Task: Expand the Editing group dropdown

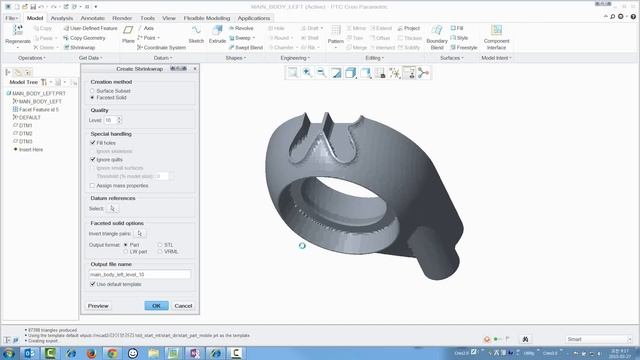Action: click(374, 58)
